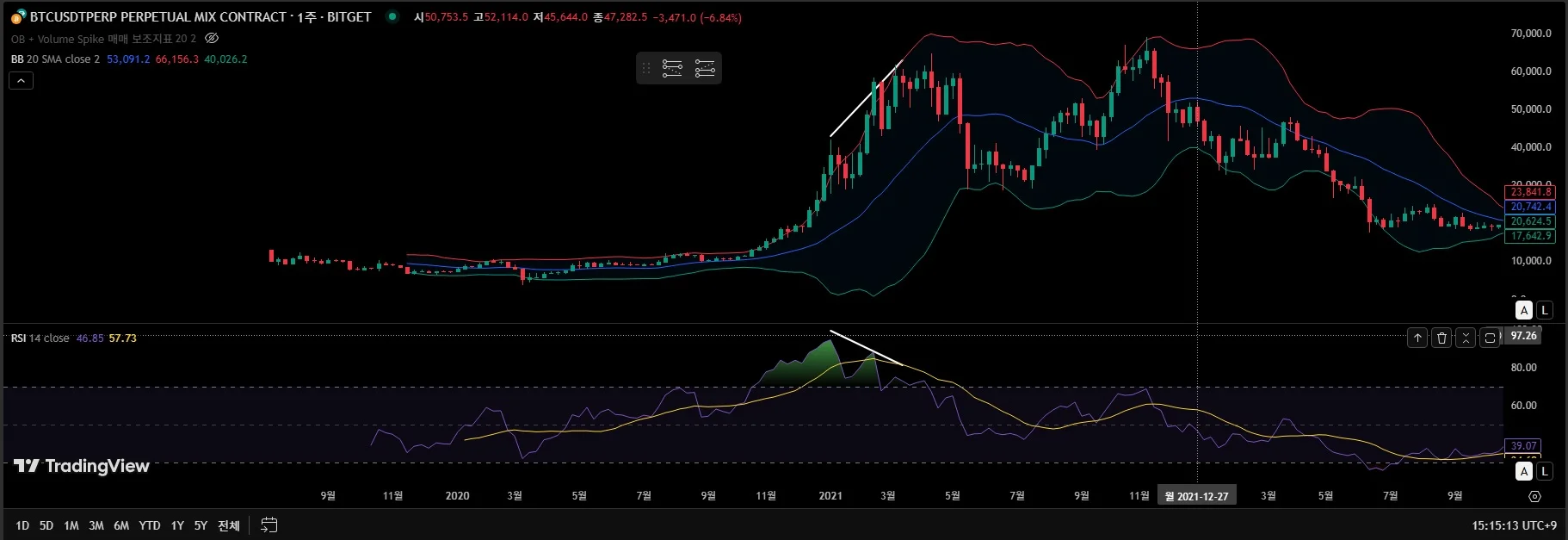Click the 70,000.0 price axis label
1568x540 pixels.
[x=1531, y=34]
